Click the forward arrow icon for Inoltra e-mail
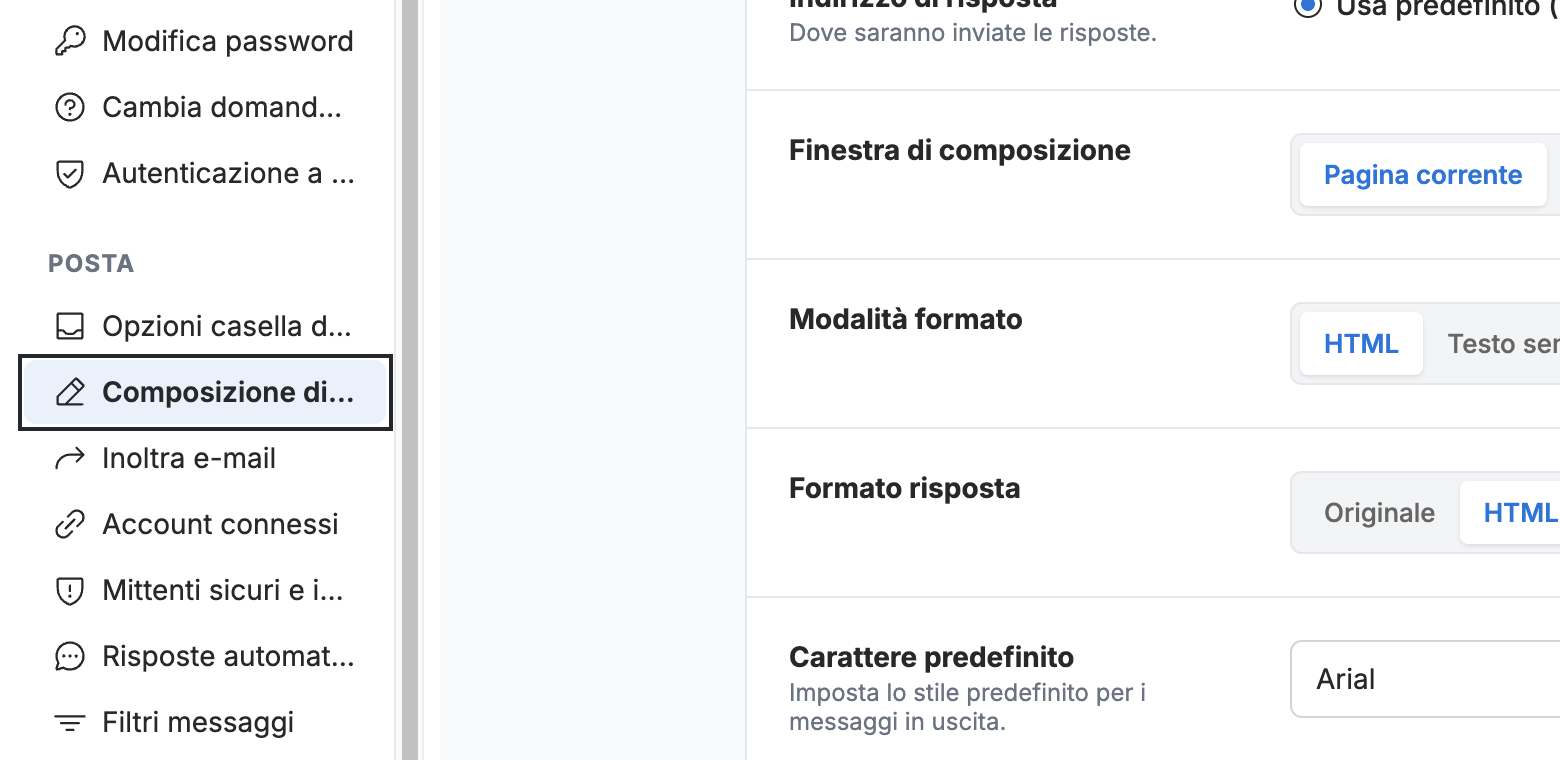This screenshot has width=1560, height=760. (x=69, y=458)
